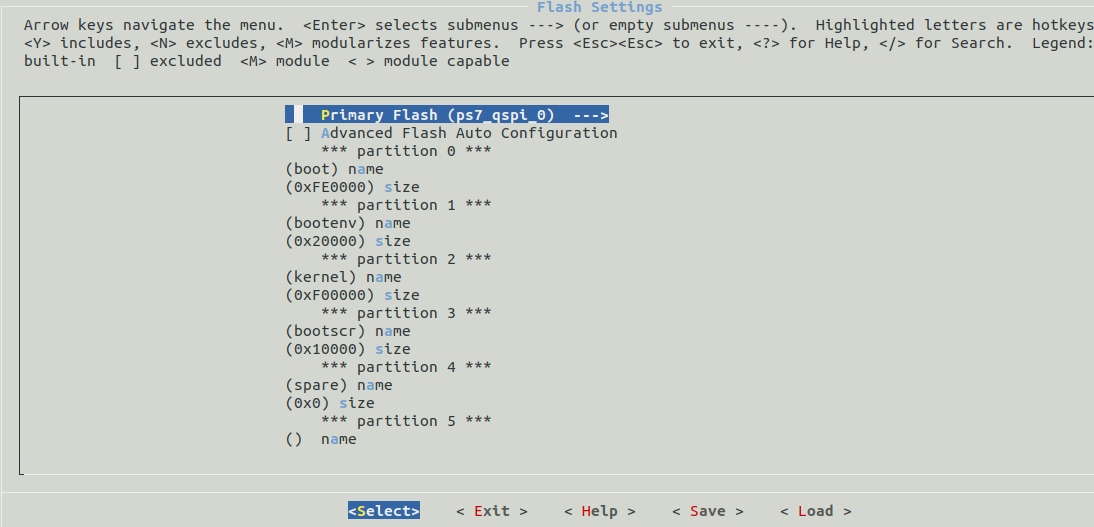Click the *** partition 1 *** heading
The image size is (1094, 527).
(406, 205)
